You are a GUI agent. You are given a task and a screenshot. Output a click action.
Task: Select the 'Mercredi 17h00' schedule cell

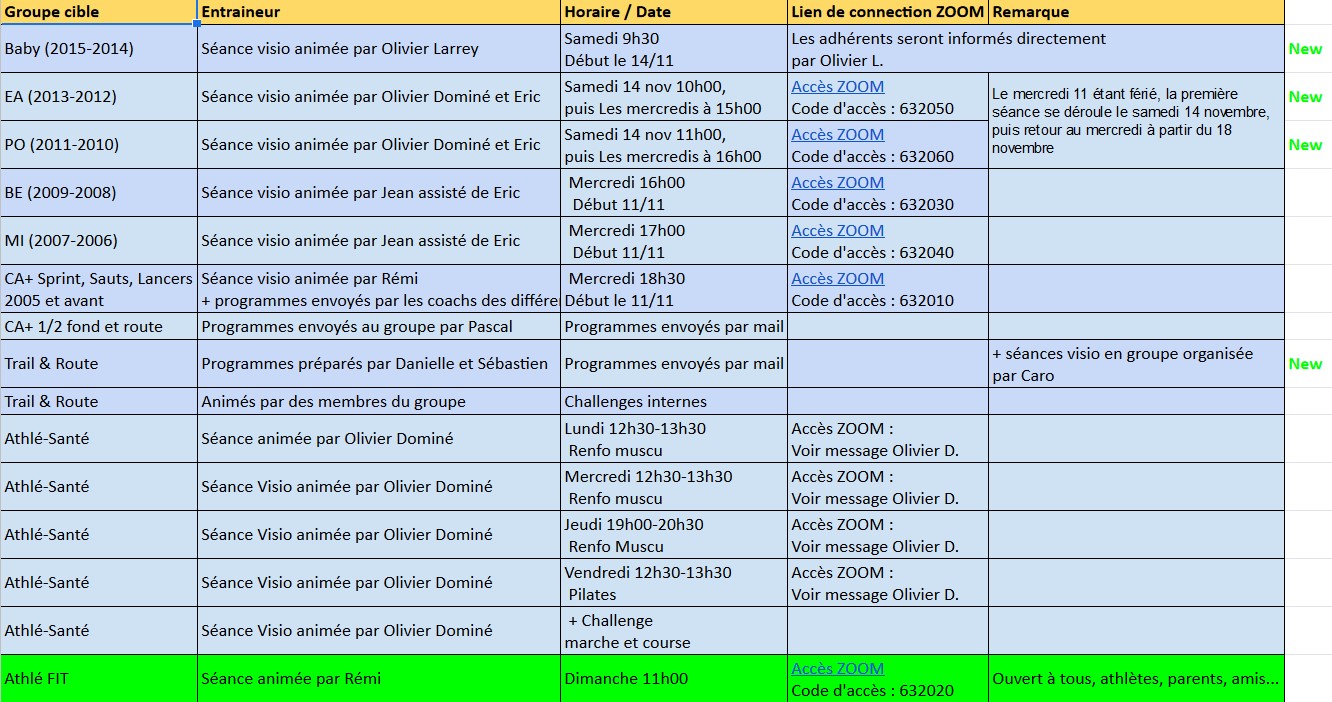[x=674, y=241]
